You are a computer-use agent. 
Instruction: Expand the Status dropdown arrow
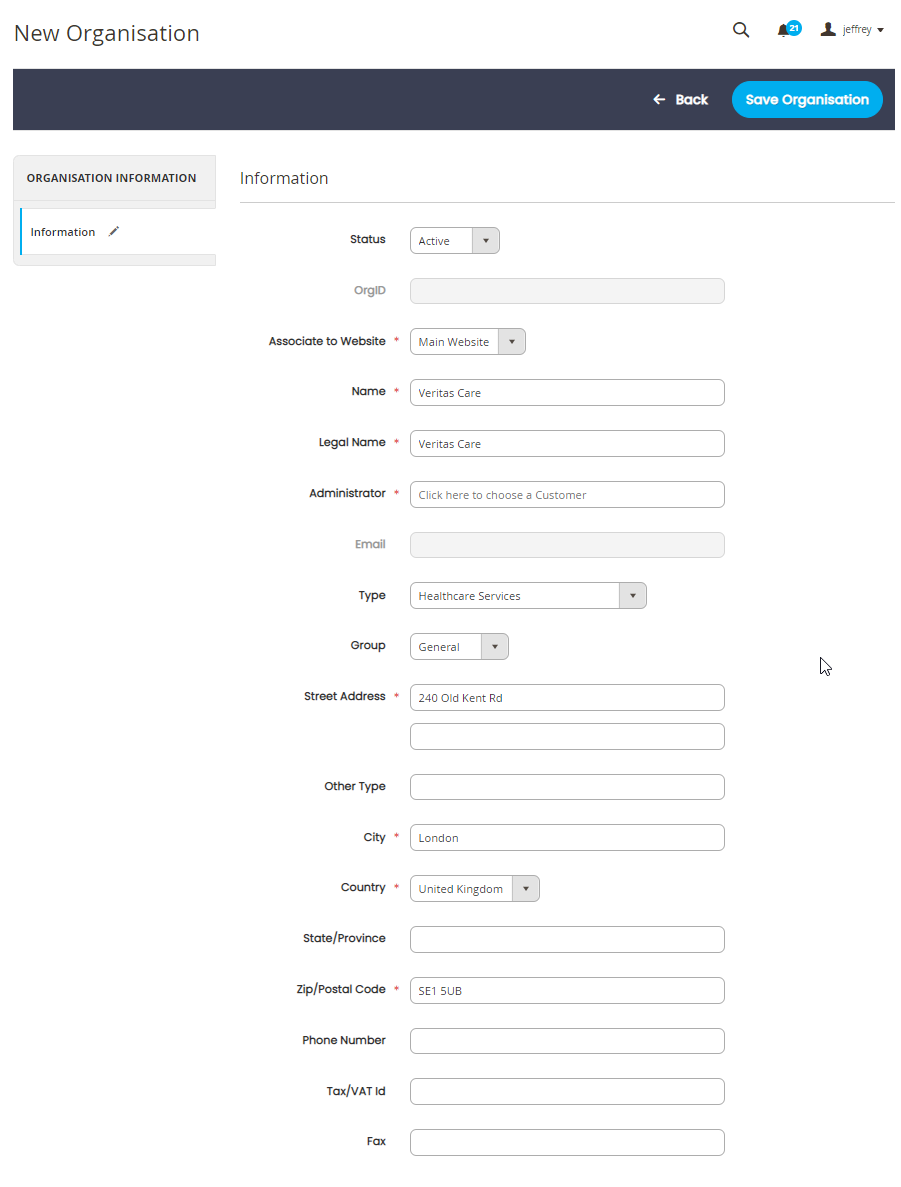click(486, 241)
